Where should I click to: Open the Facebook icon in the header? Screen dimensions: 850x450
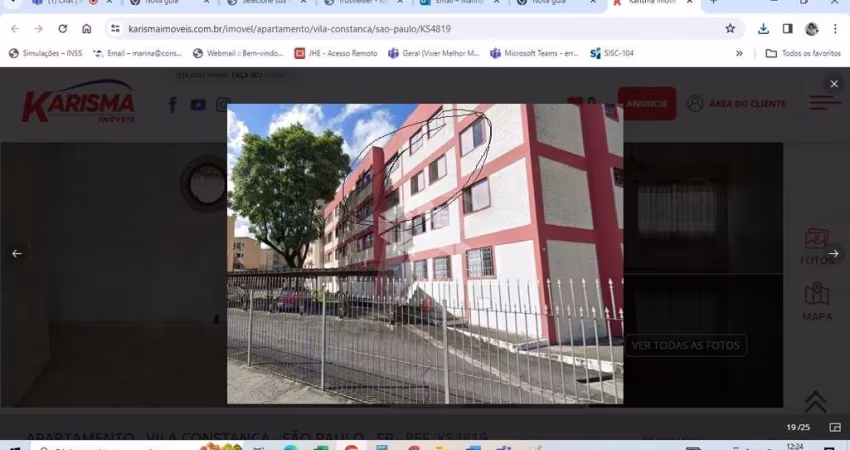coord(173,104)
